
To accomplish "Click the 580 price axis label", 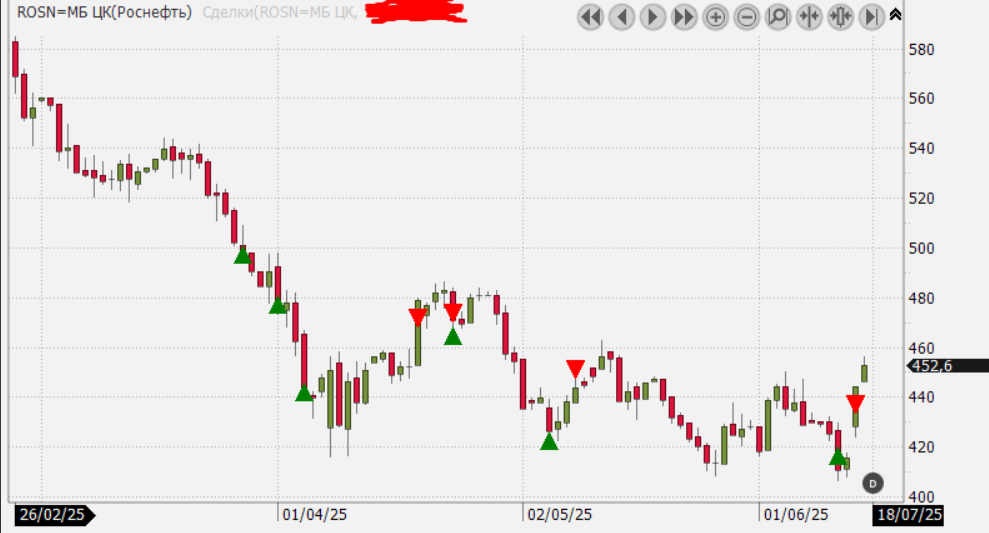I will click(x=921, y=49).
